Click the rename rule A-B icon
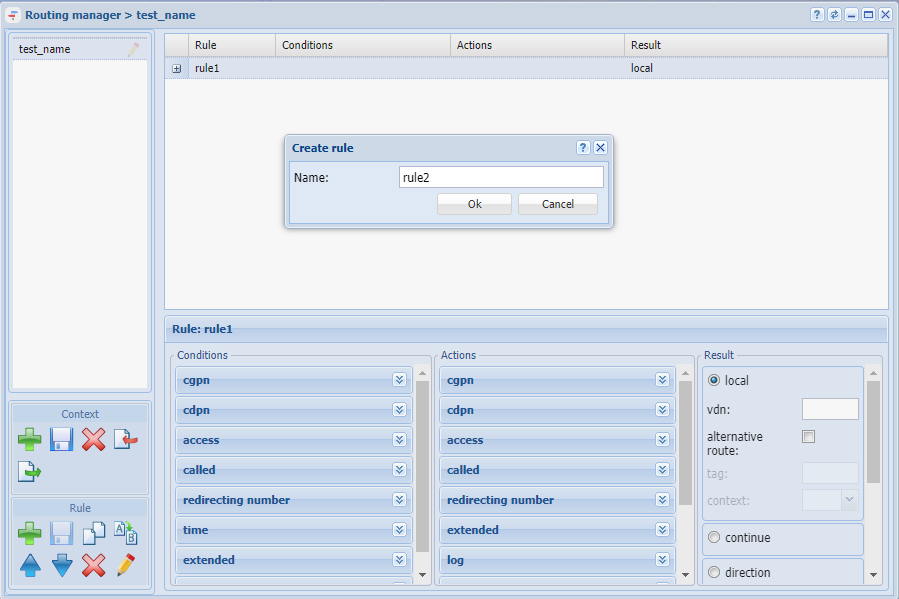 [x=126, y=533]
